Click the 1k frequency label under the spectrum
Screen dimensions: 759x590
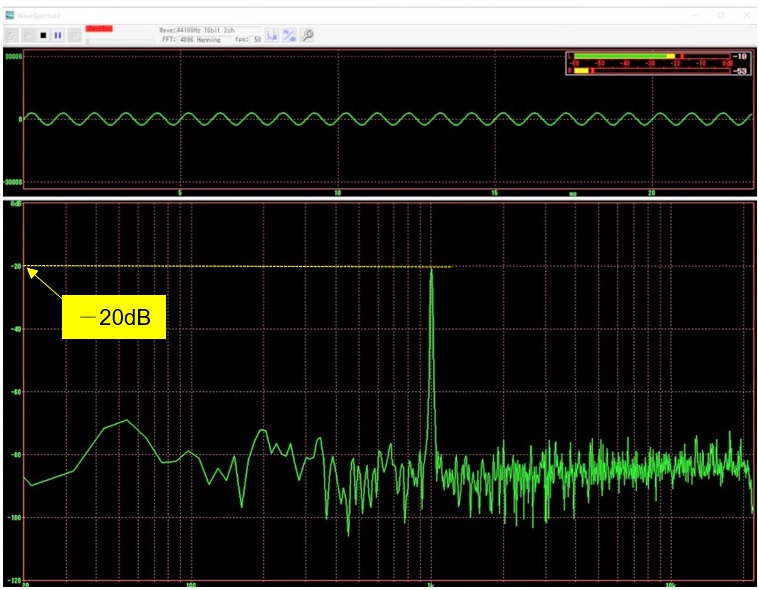click(430, 586)
